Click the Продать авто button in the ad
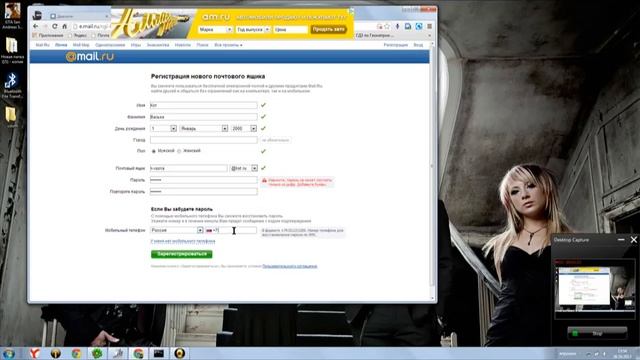The width and height of the screenshot is (640, 360). [329, 29]
